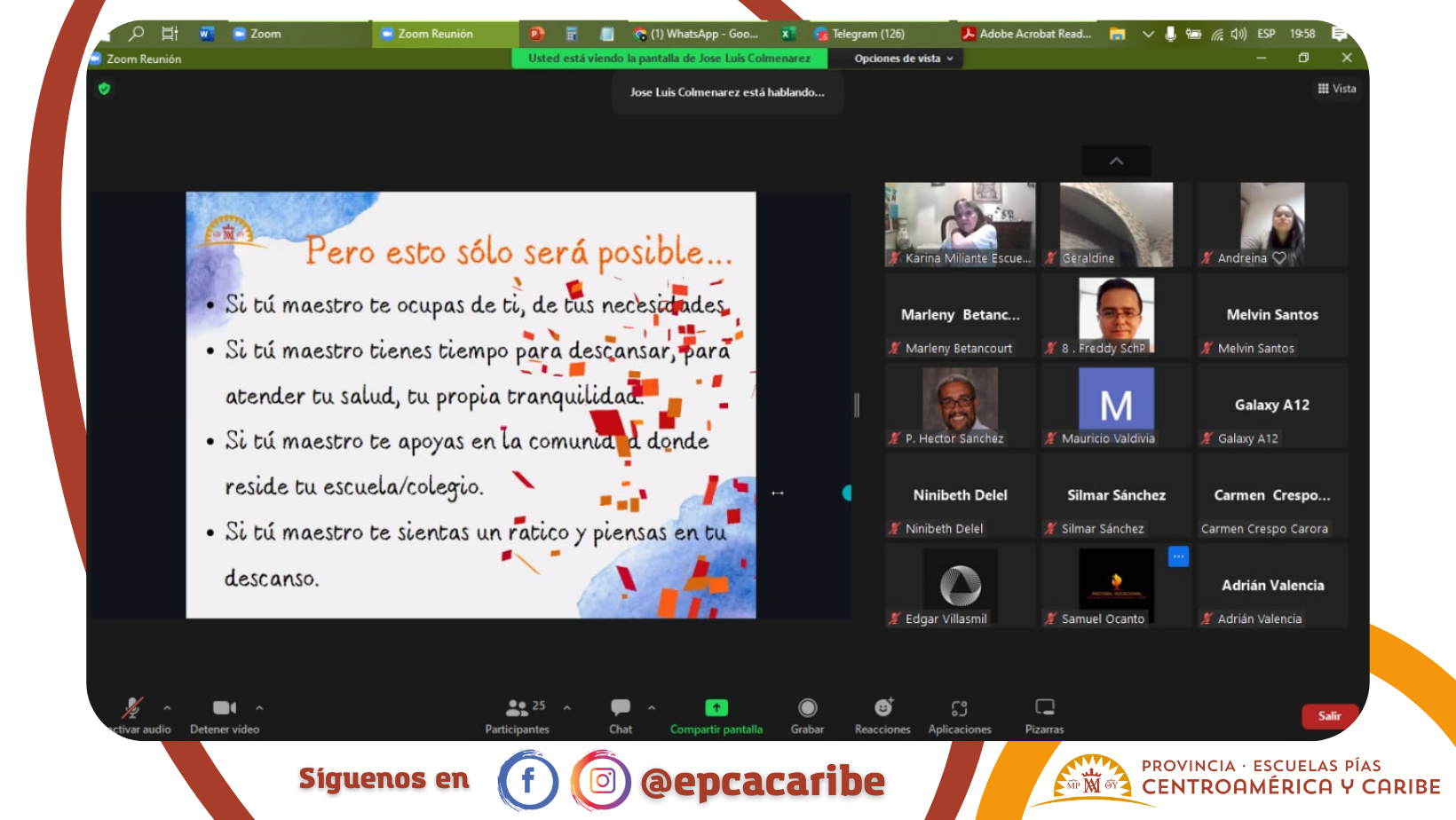The height and width of the screenshot is (820, 1456).
Task: Click the green Compartir pantalla icon
Action: point(716,707)
